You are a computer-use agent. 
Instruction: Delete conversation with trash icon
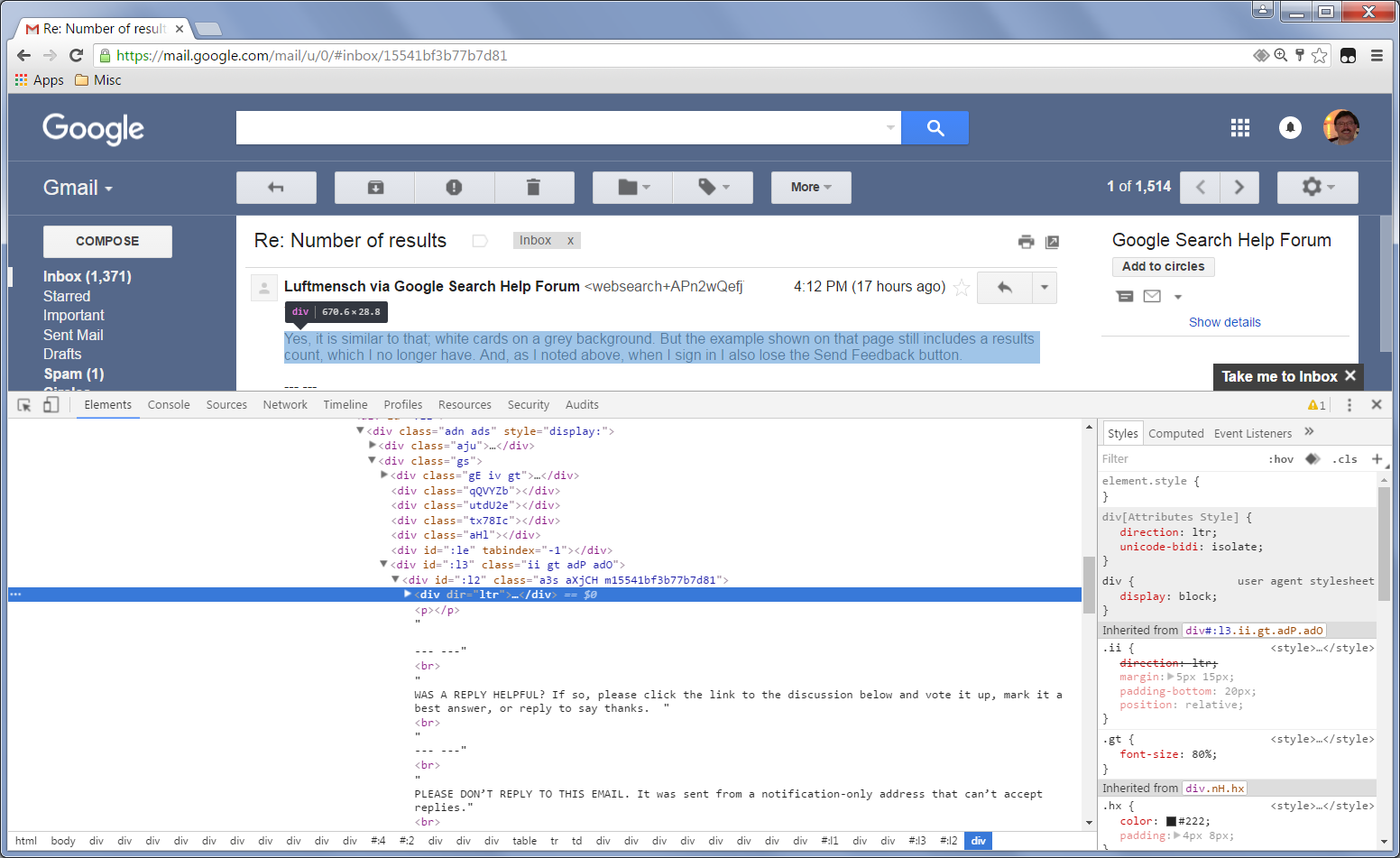tap(533, 188)
